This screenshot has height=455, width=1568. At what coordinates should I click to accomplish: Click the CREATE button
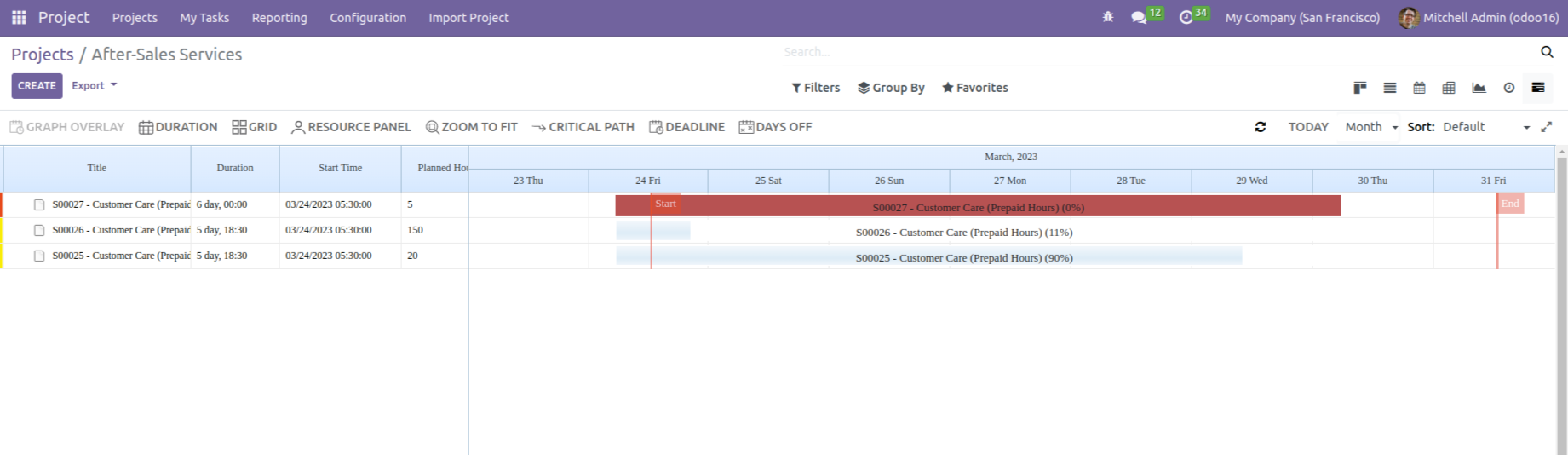pyautogui.click(x=37, y=86)
